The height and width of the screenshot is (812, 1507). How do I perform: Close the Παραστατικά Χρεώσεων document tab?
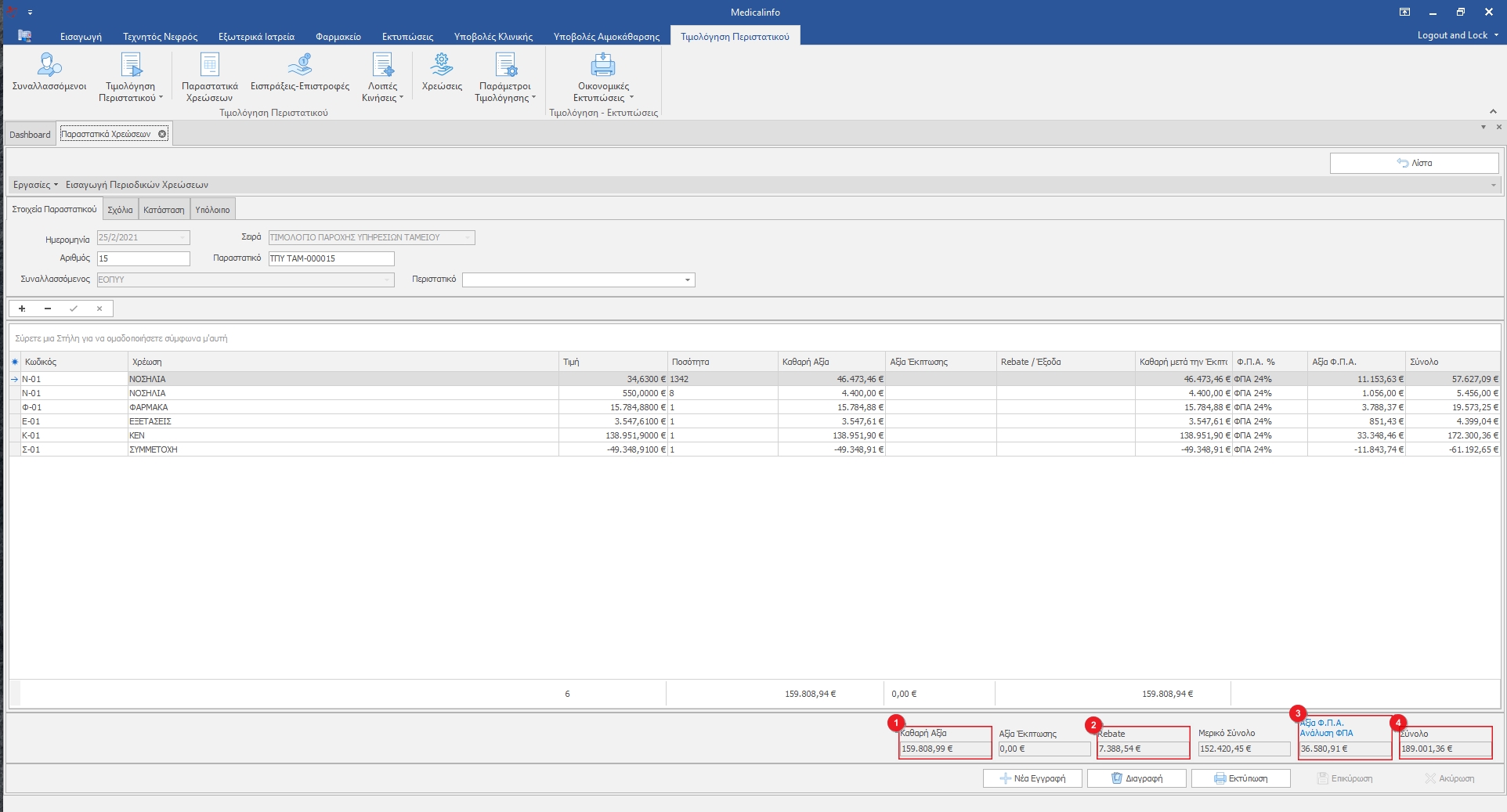coord(162,134)
